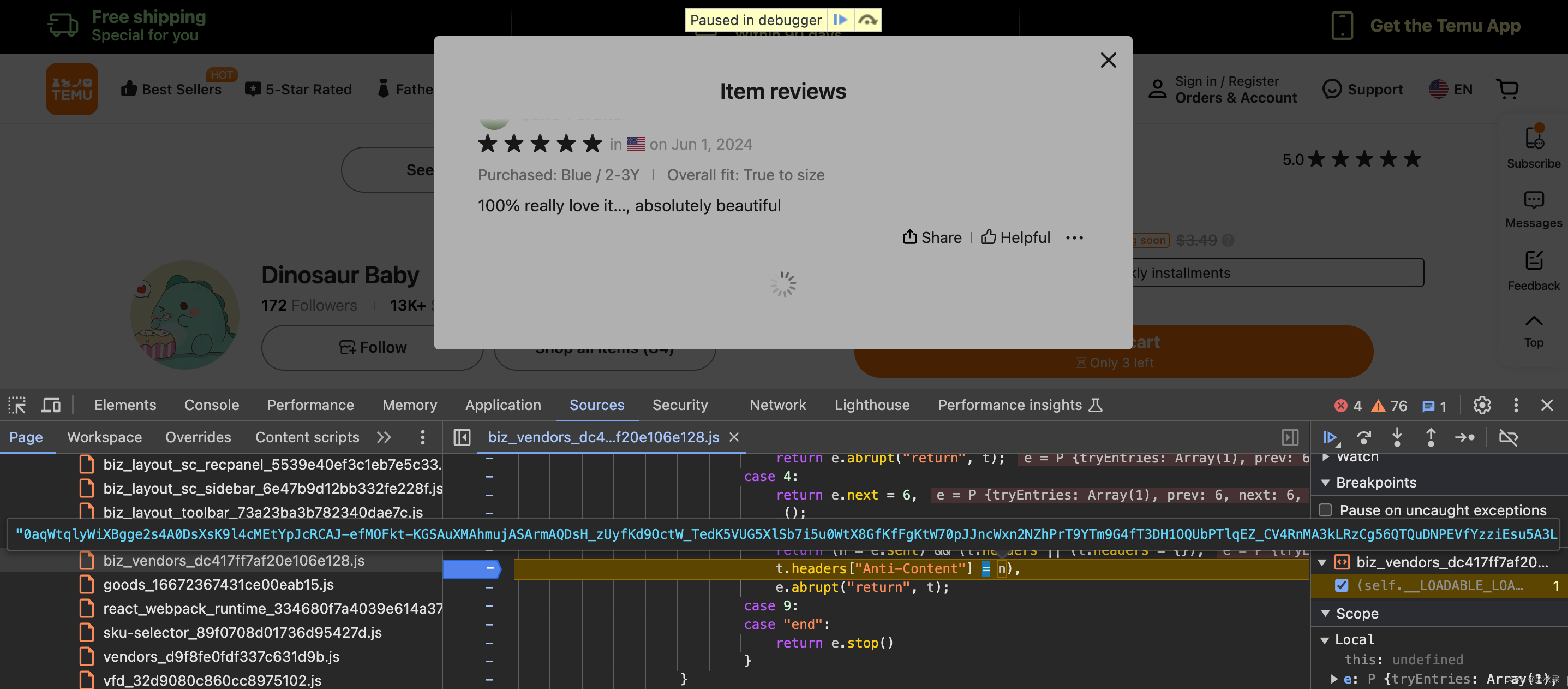This screenshot has width=1568, height=689.
Task: Open Feedback in the sidebar
Action: (x=1533, y=270)
